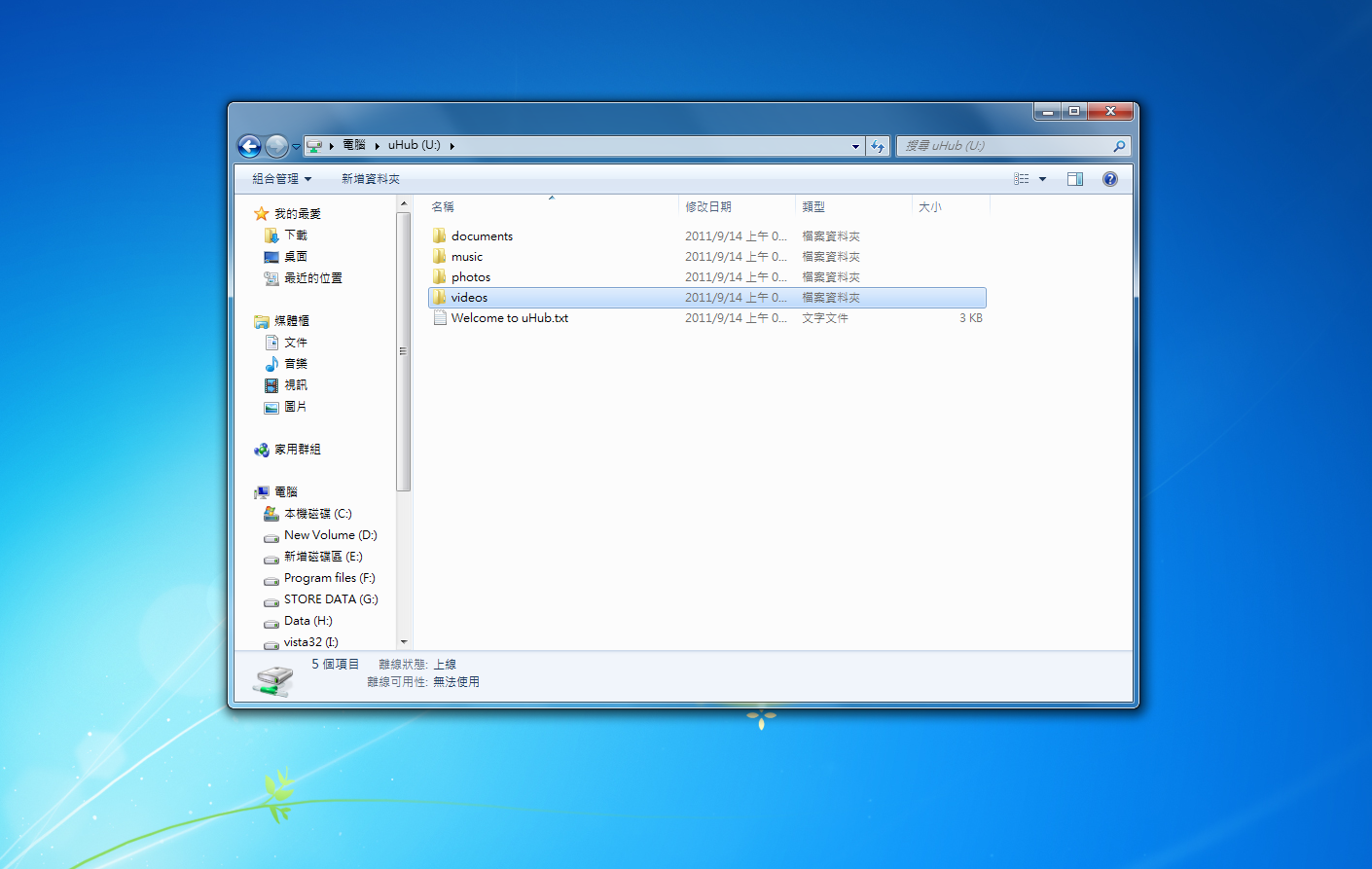Open recent pages dropdown next to Forward
Viewport: 1372px width, 869px height.
click(296, 147)
